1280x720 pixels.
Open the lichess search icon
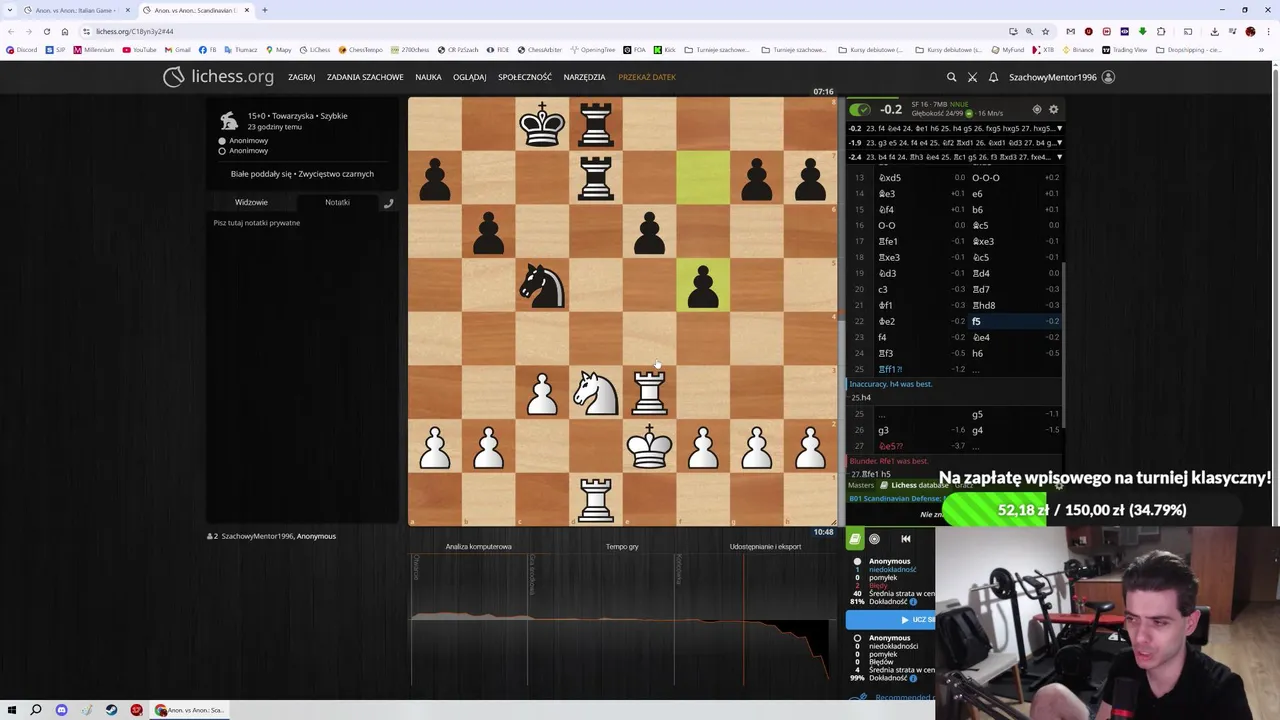(x=951, y=77)
